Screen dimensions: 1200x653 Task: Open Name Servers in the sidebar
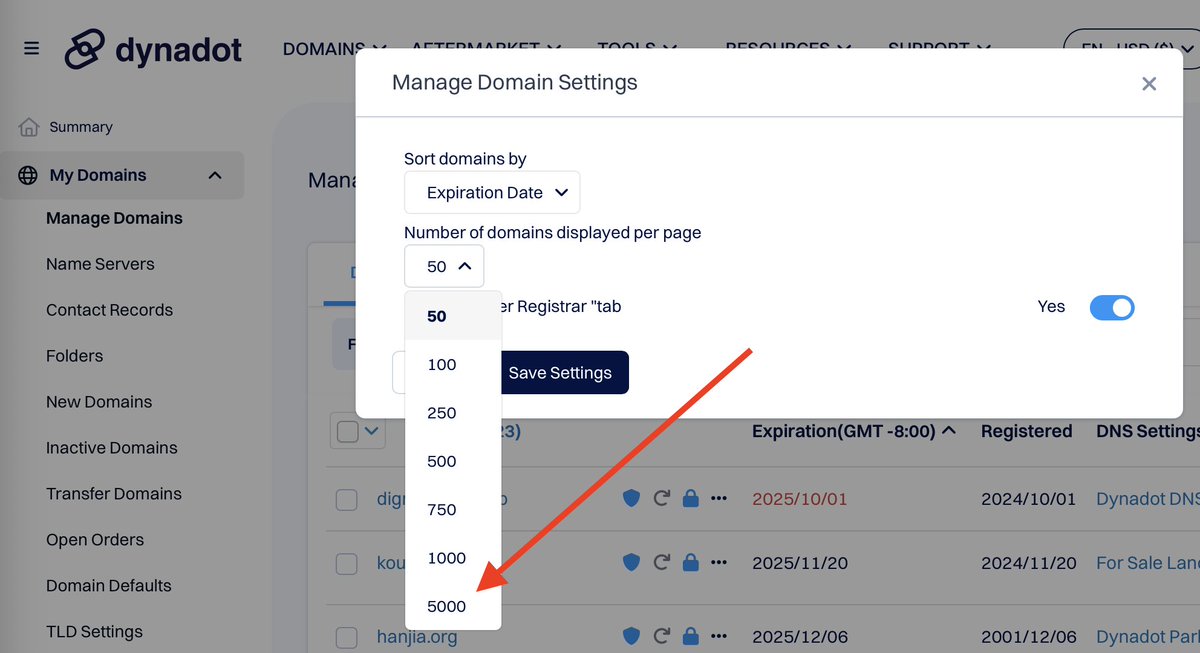point(100,264)
